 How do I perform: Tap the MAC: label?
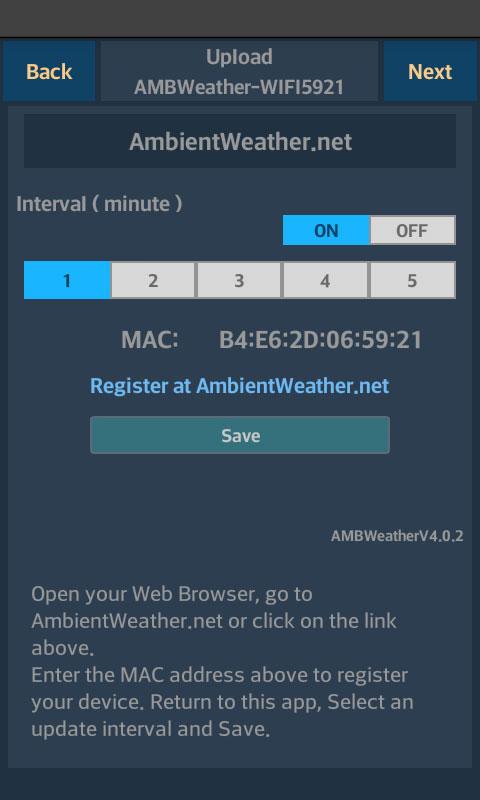click(x=150, y=340)
